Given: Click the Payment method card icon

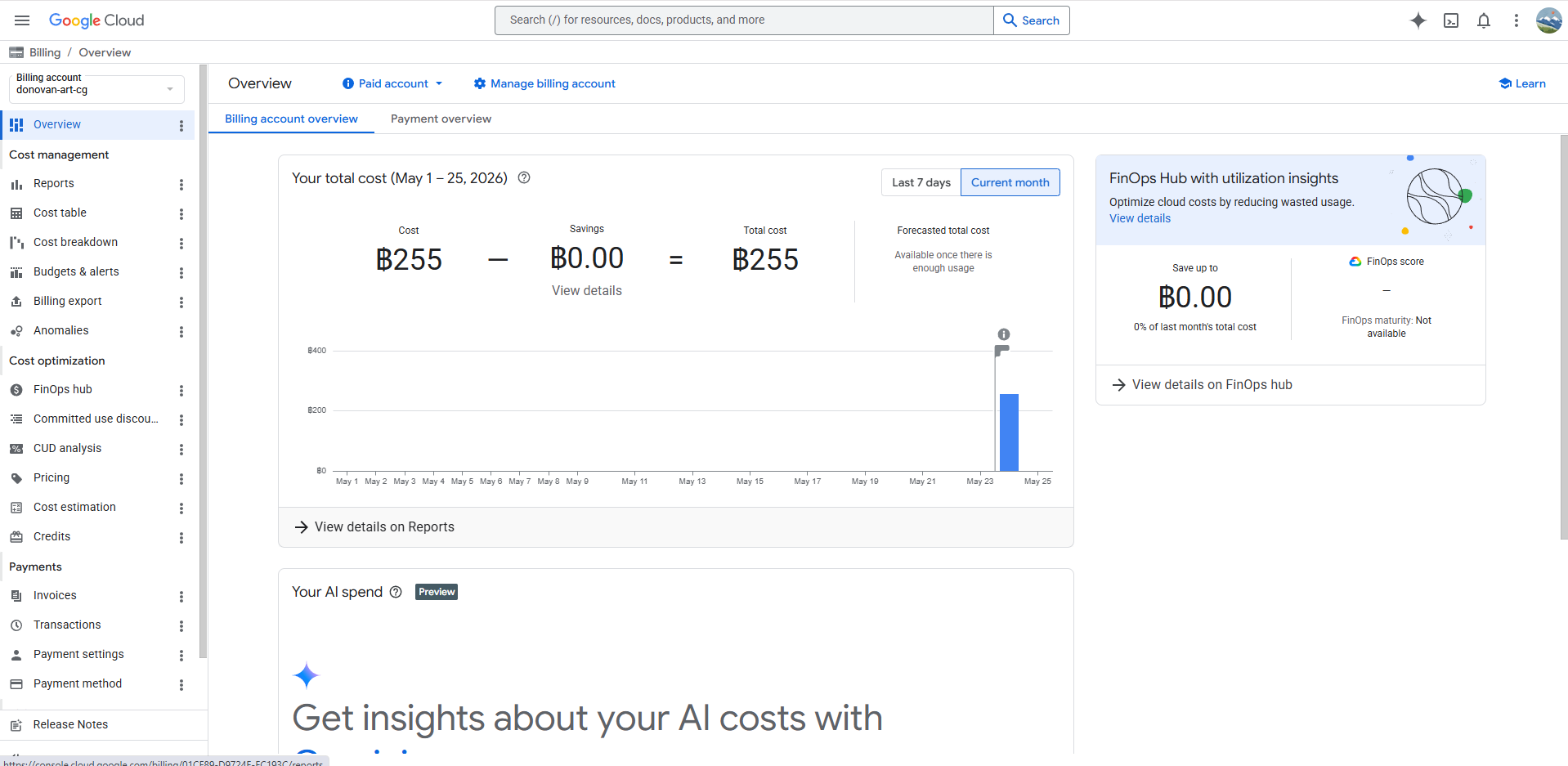Looking at the screenshot, I should tap(16, 684).
